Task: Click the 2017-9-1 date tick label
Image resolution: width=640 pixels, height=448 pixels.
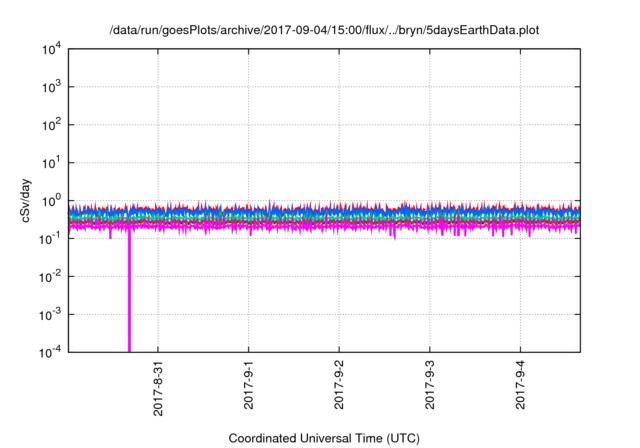Action: click(x=249, y=385)
